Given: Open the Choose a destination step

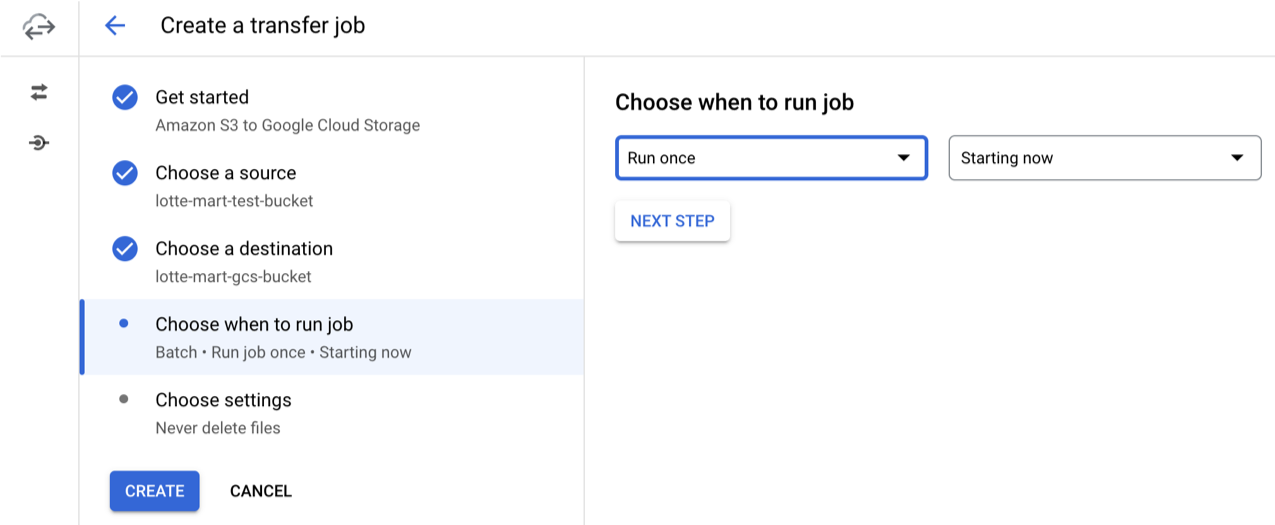Looking at the screenshot, I should click(x=244, y=248).
